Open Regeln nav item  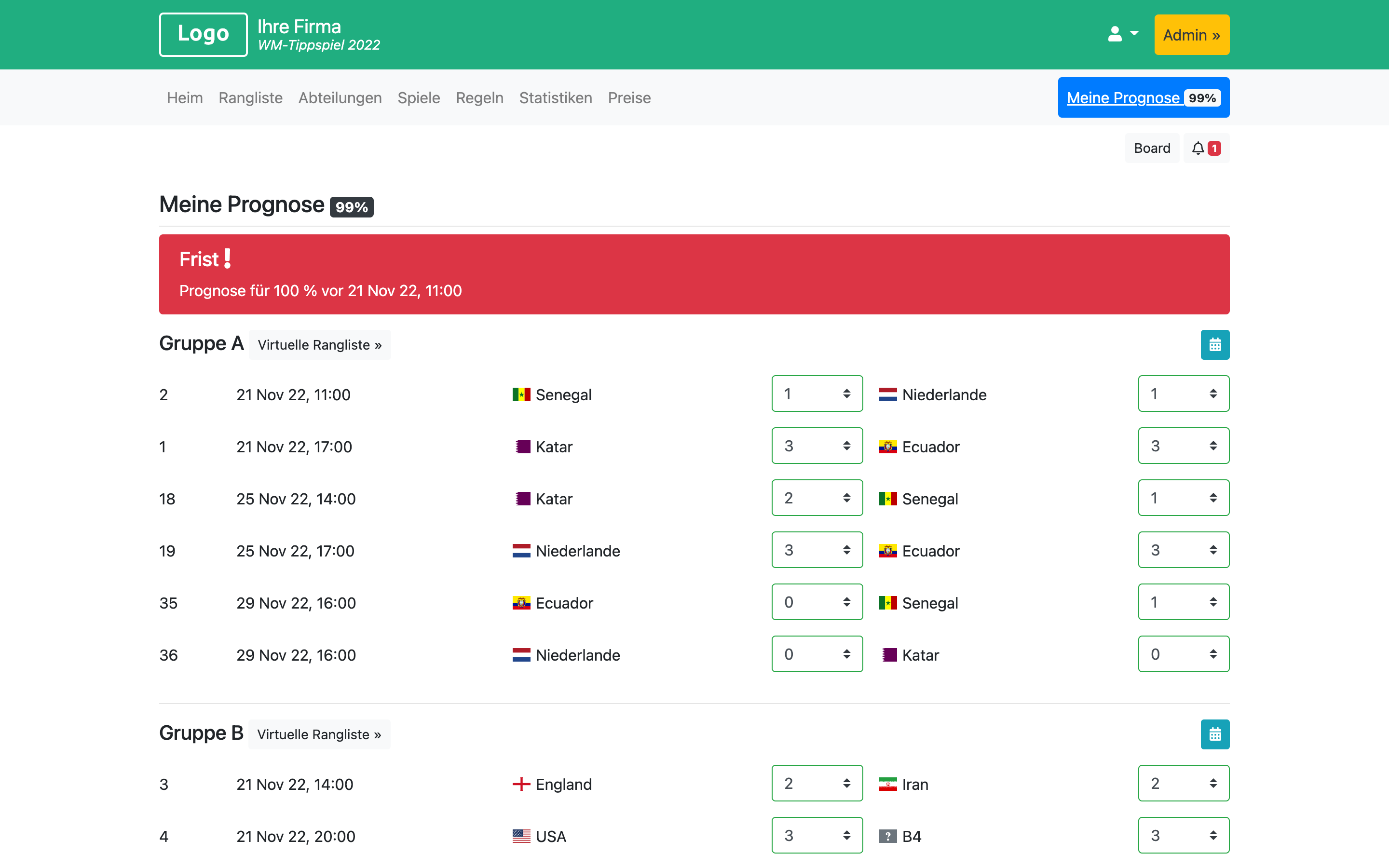click(x=479, y=98)
